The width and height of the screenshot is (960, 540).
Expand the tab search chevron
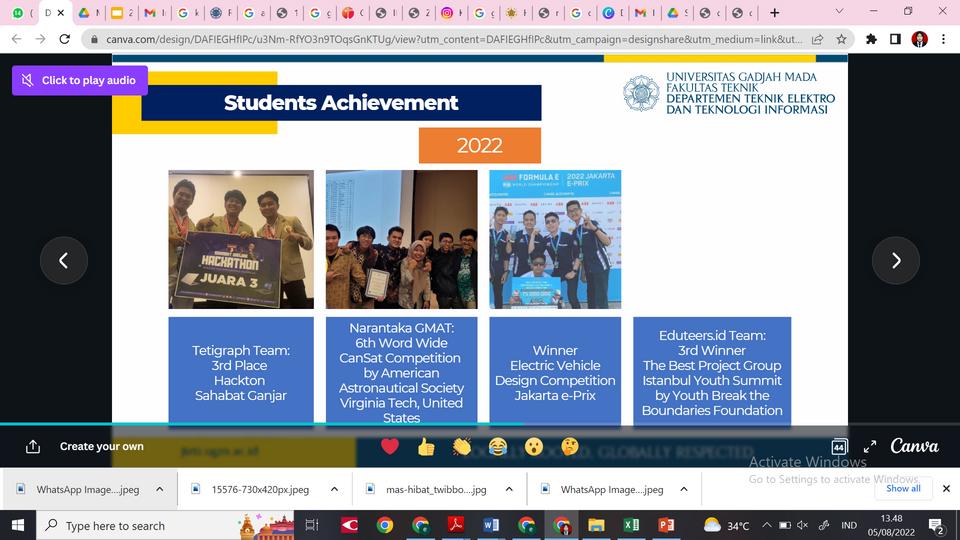pos(839,12)
